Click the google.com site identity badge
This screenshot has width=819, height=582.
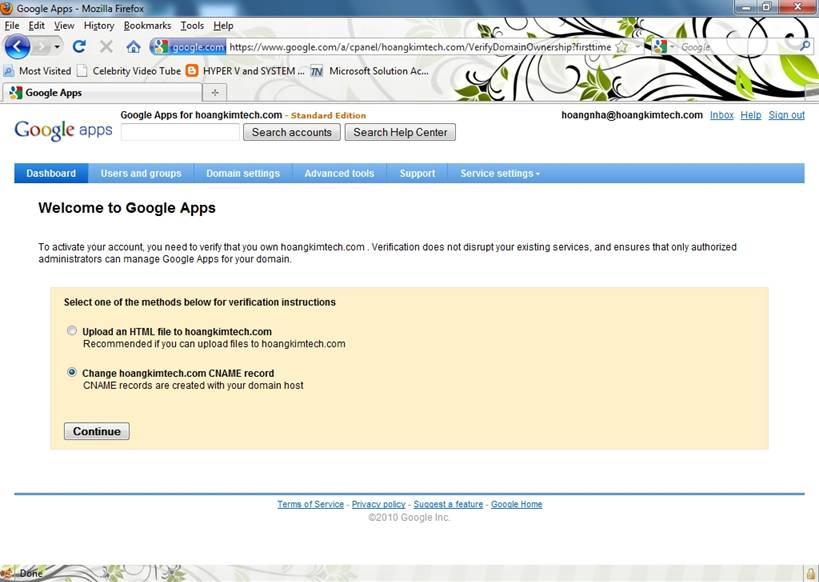point(190,47)
